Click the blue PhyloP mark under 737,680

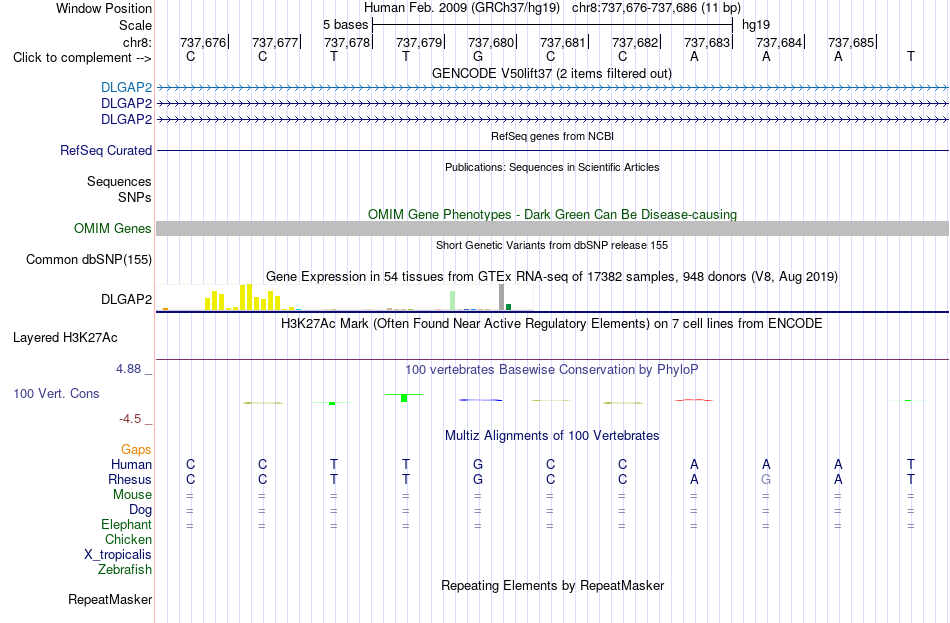click(480, 400)
